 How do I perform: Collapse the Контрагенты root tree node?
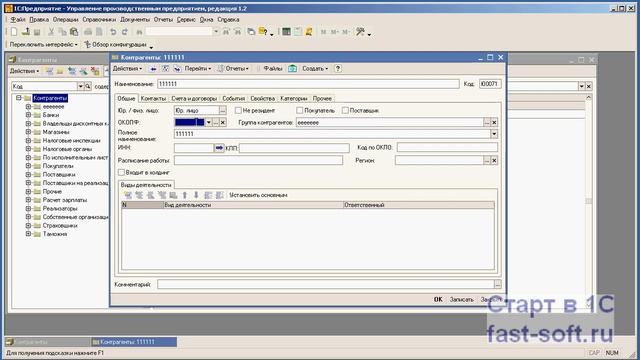pos(18,98)
